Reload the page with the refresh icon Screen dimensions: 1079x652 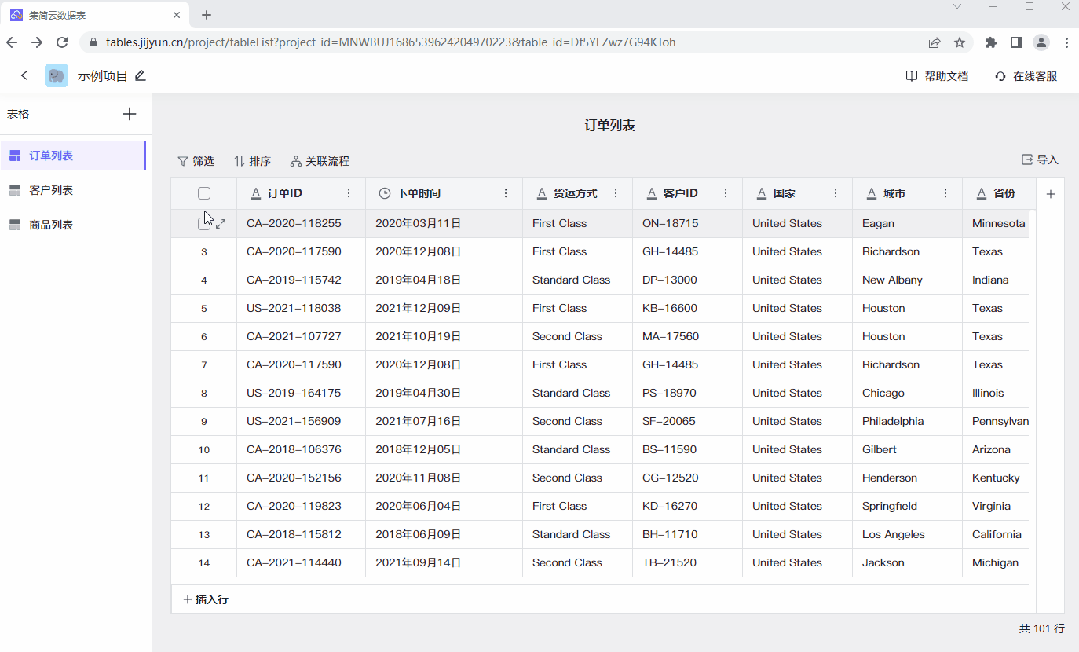[63, 43]
